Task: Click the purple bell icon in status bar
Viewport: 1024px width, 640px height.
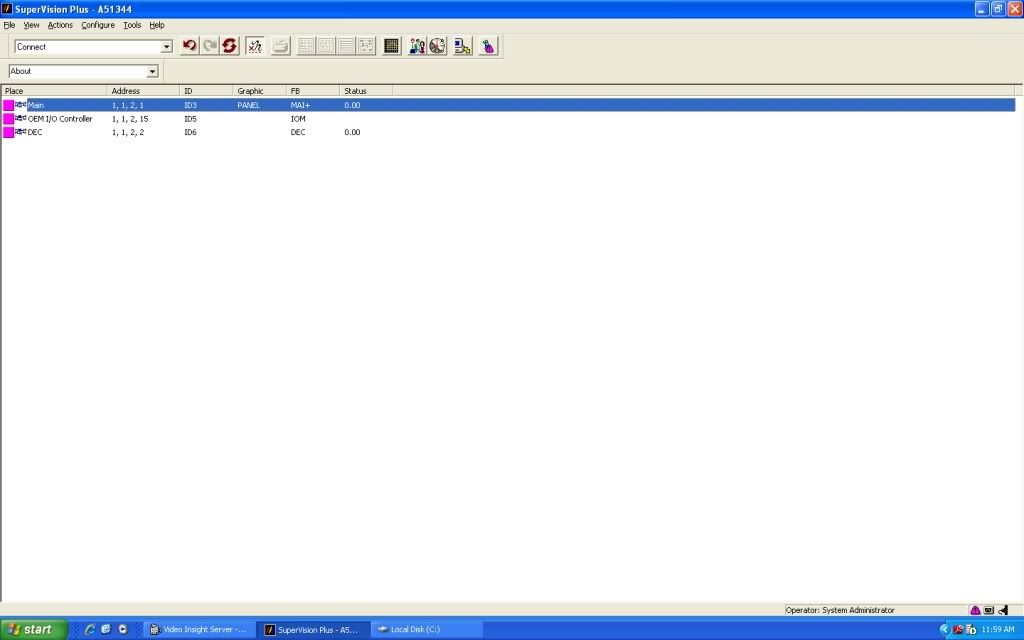Action: tap(975, 610)
